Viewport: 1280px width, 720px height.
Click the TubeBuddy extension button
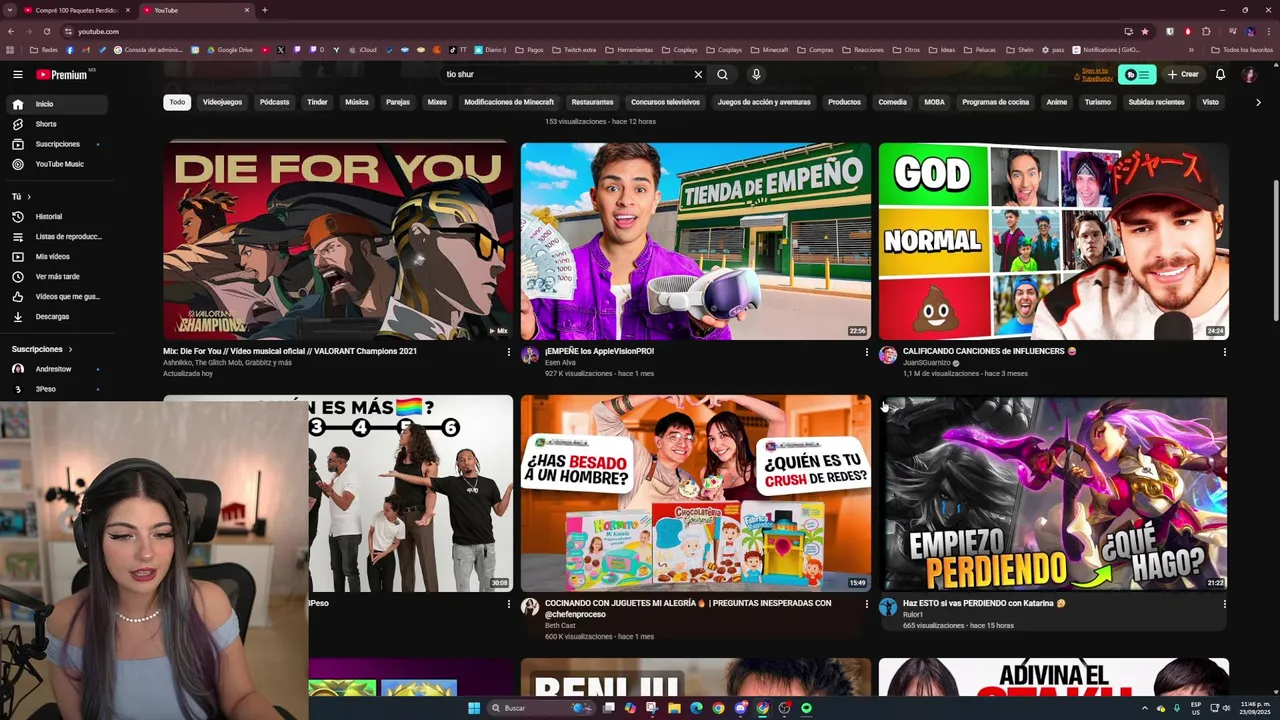point(1137,74)
